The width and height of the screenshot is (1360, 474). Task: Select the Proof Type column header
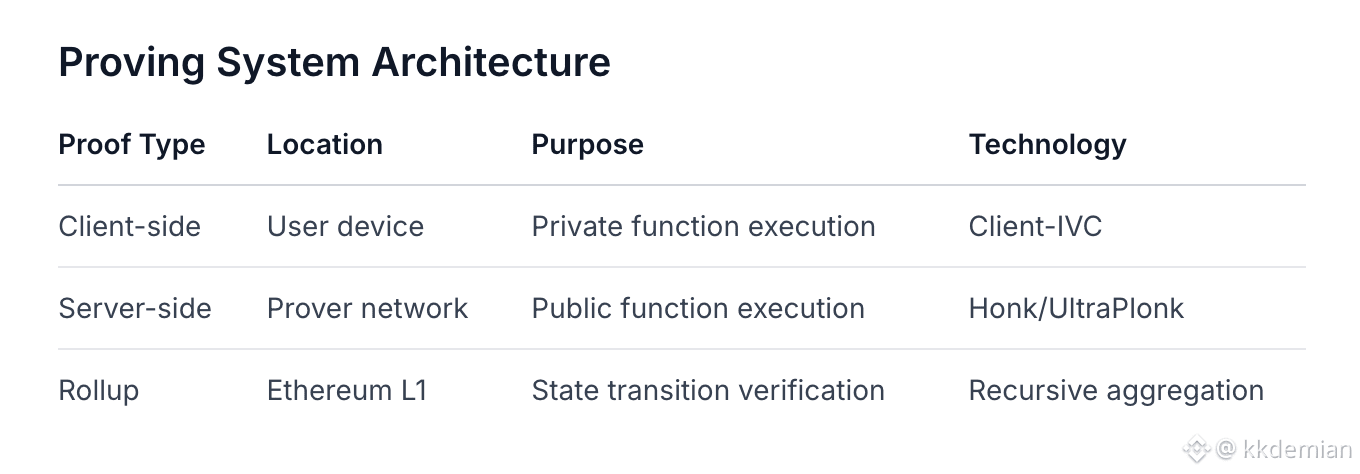coord(132,144)
